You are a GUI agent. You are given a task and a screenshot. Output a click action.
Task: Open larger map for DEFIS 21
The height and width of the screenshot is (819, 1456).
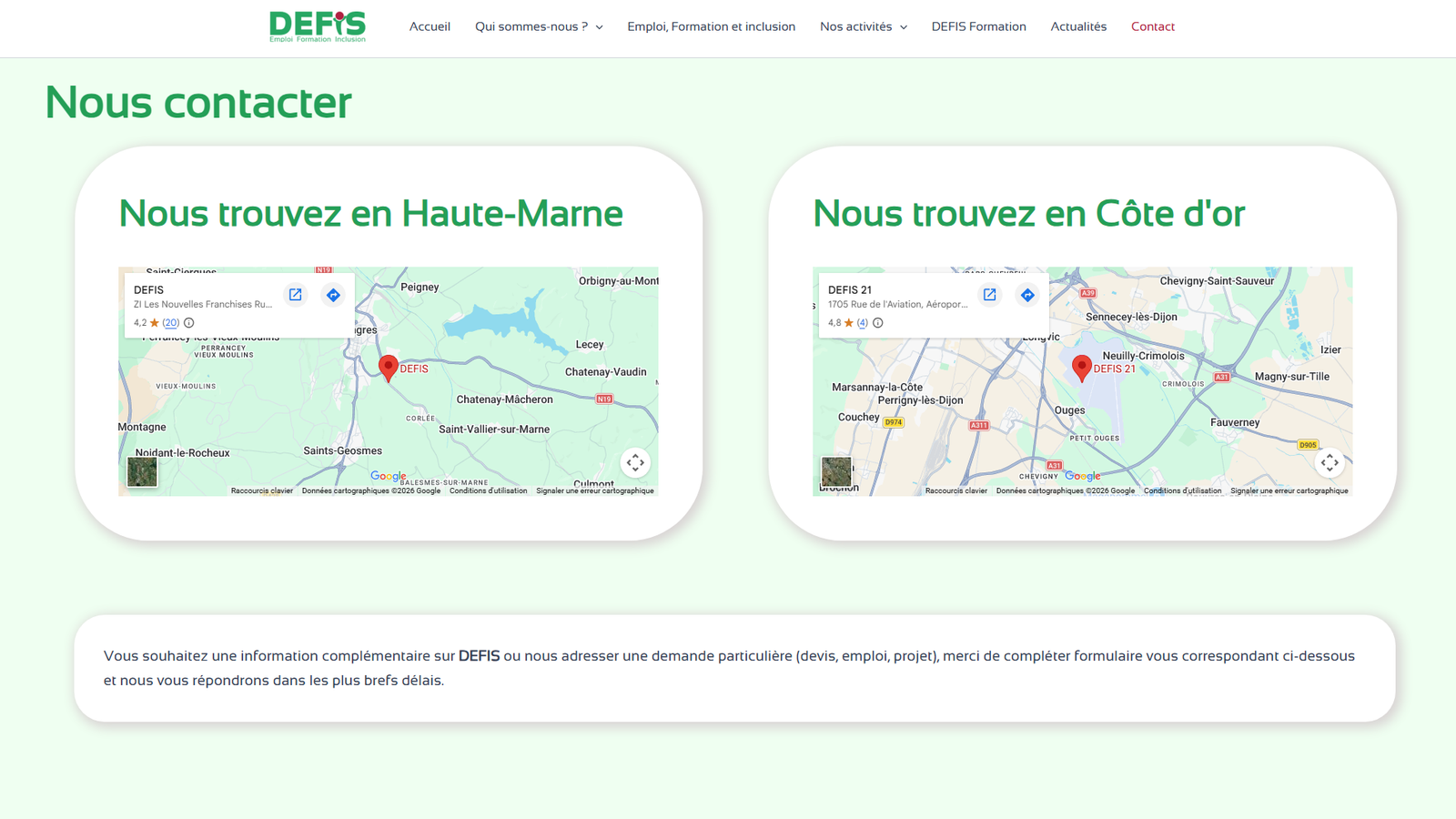989,295
